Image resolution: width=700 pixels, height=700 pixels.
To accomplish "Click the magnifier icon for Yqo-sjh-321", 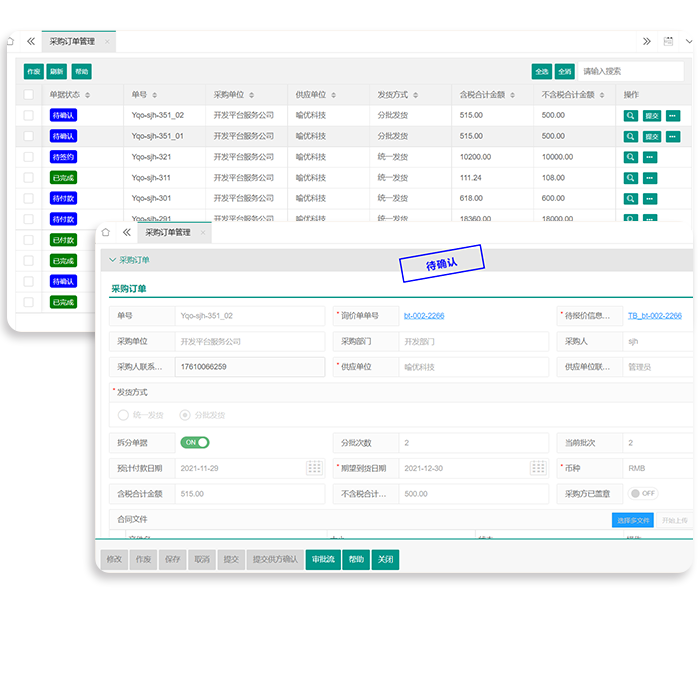I will pyautogui.click(x=630, y=157).
